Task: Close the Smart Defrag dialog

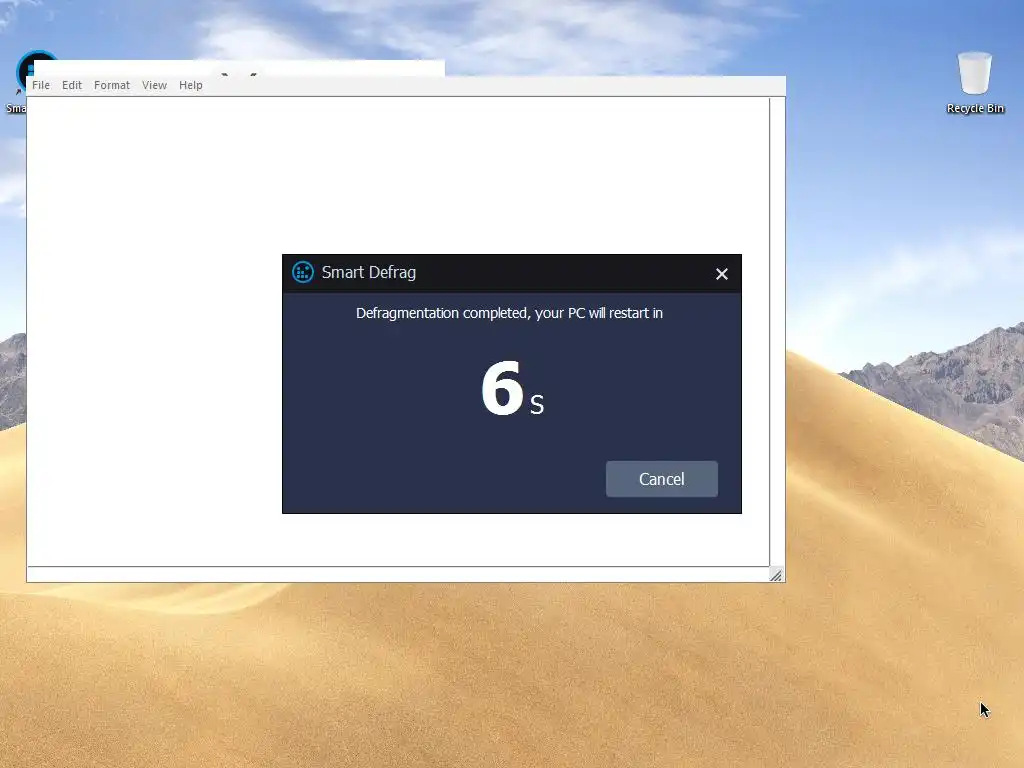Action: tap(722, 274)
